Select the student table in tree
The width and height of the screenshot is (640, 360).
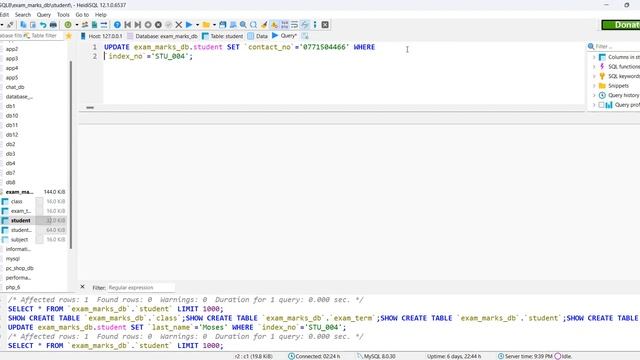[20, 220]
